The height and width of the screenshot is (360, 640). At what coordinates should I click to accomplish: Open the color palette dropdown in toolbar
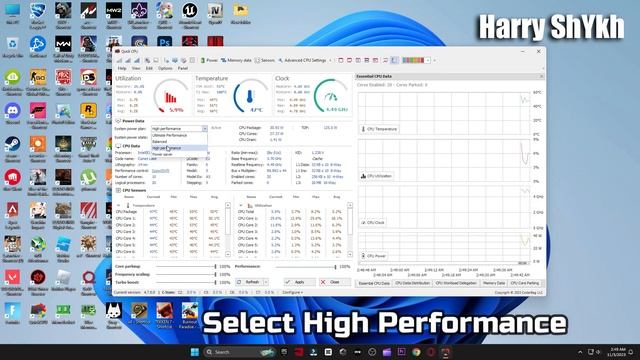click(x=428, y=60)
